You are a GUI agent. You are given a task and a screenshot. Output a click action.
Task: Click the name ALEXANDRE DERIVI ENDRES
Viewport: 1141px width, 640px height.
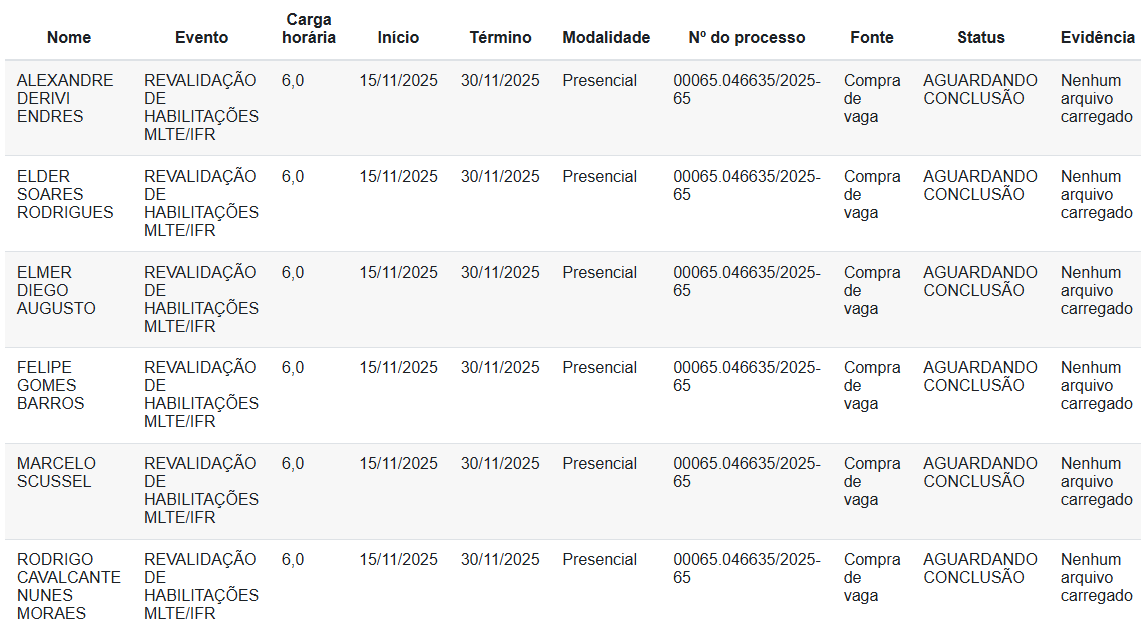point(65,98)
